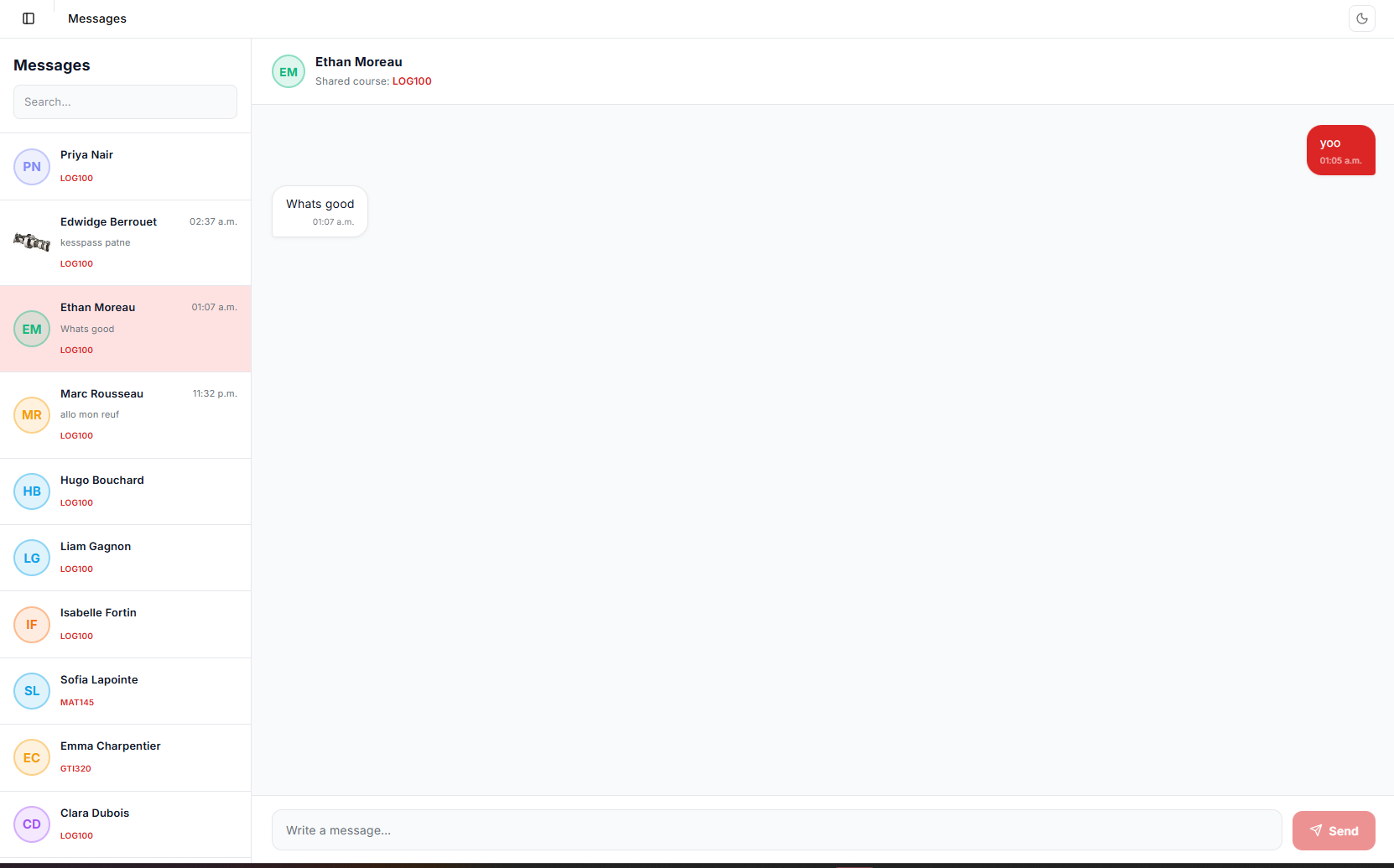Click the Send button

1334,830
